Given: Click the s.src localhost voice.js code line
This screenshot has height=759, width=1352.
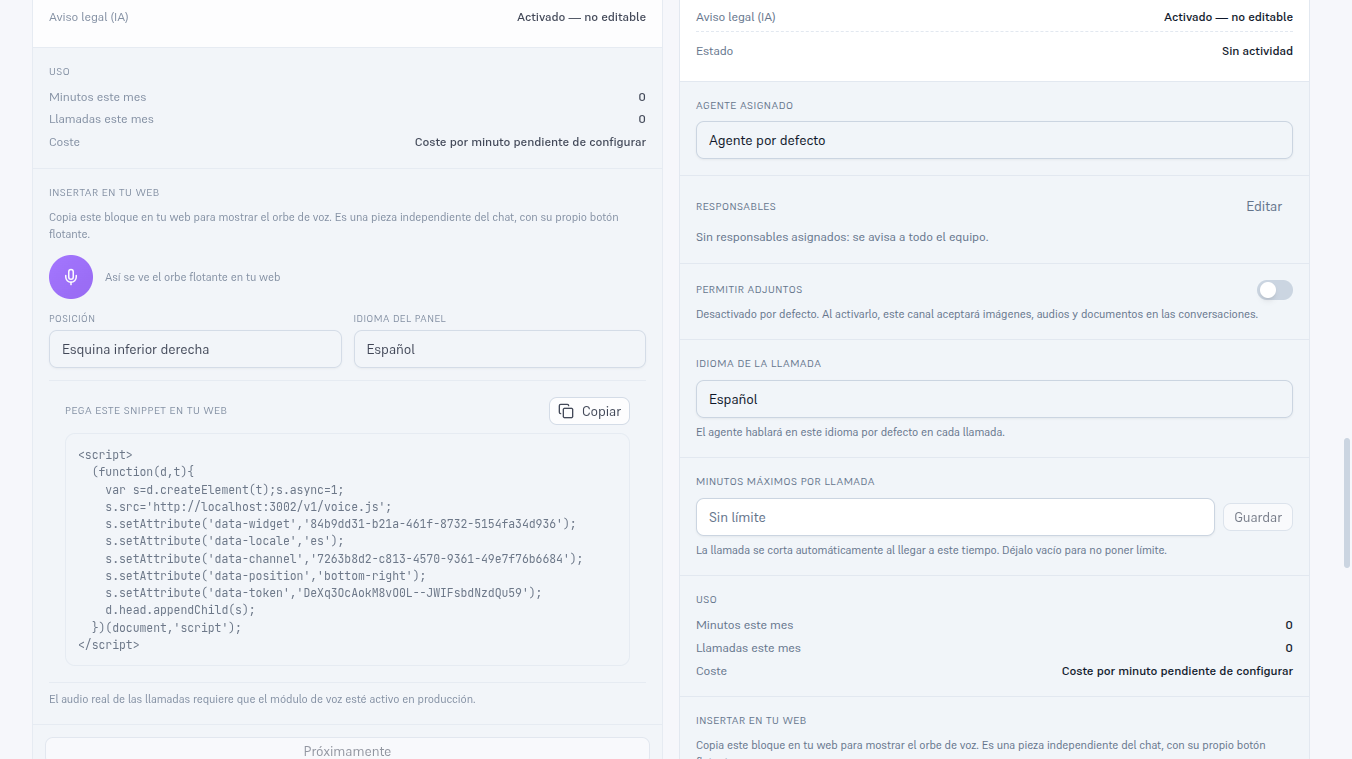Looking at the screenshot, I should [249, 507].
